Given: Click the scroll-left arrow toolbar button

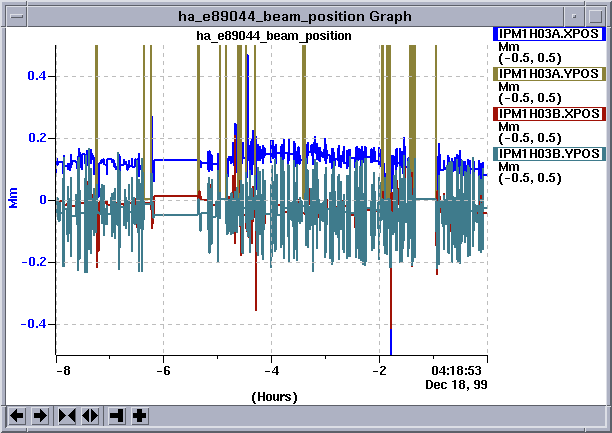Looking at the screenshot, I should pos(17,415).
